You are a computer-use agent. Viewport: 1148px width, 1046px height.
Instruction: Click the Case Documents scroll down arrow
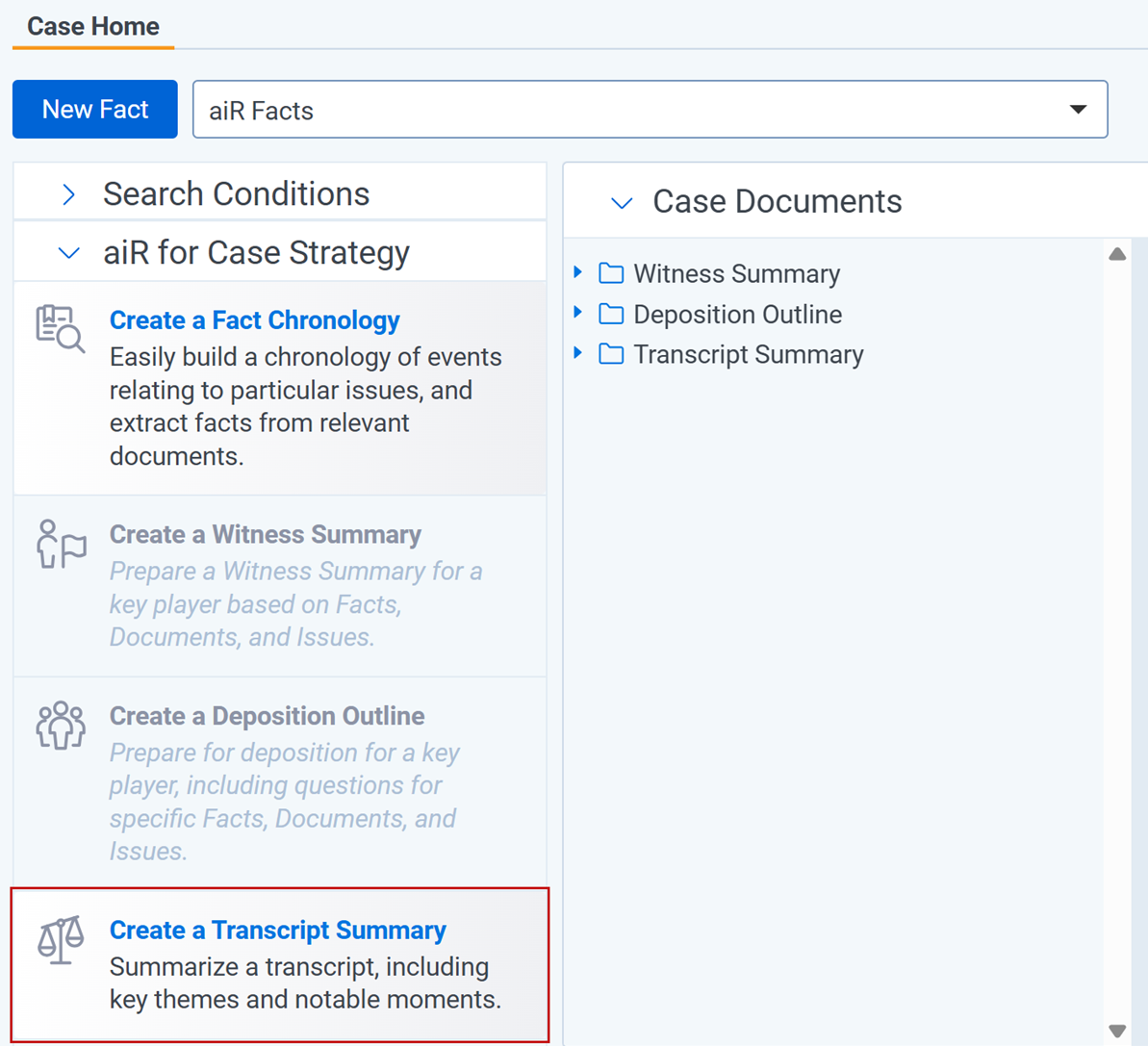(1117, 1031)
